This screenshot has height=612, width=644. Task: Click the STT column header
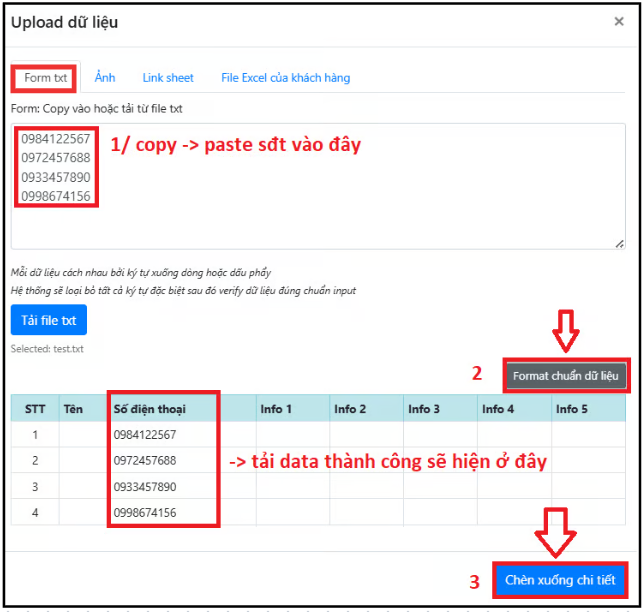(x=35, y=409)
